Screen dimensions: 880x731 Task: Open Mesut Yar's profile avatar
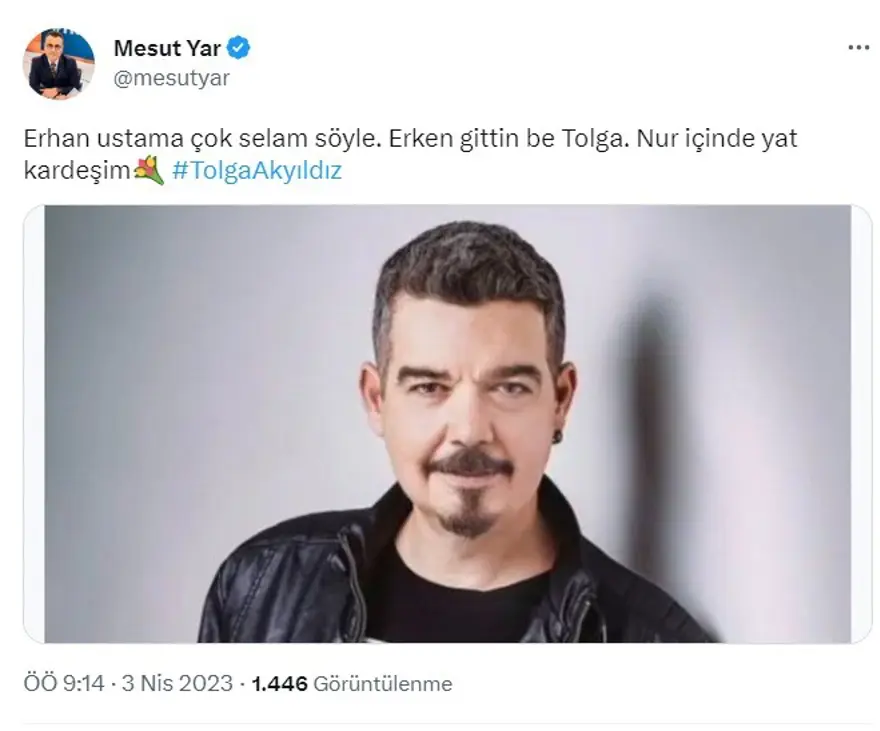coord(58,63)
